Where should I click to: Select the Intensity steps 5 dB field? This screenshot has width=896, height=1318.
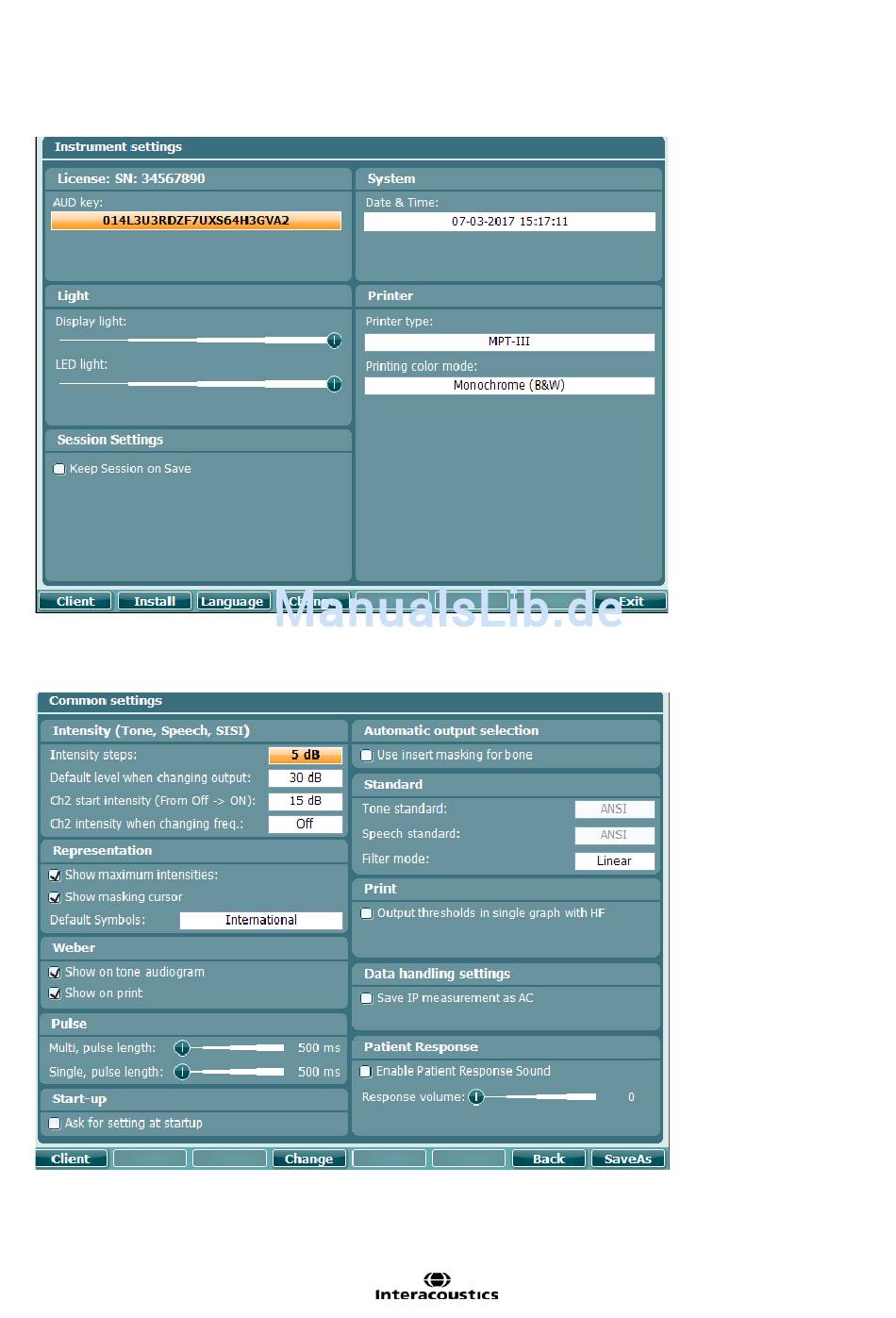[x=306, y=755]
